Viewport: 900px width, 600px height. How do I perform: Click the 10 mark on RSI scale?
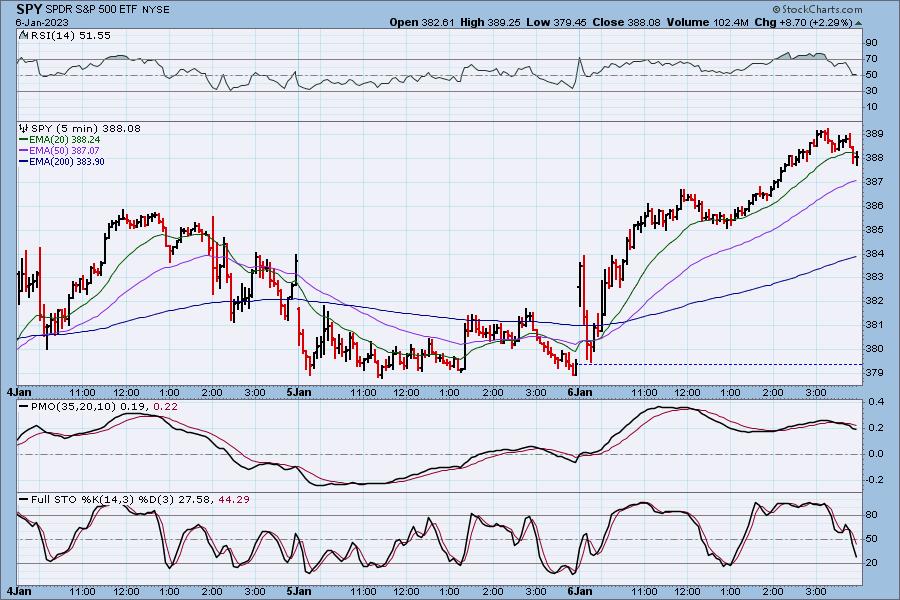pyautogui.click(x=871, y=107)
